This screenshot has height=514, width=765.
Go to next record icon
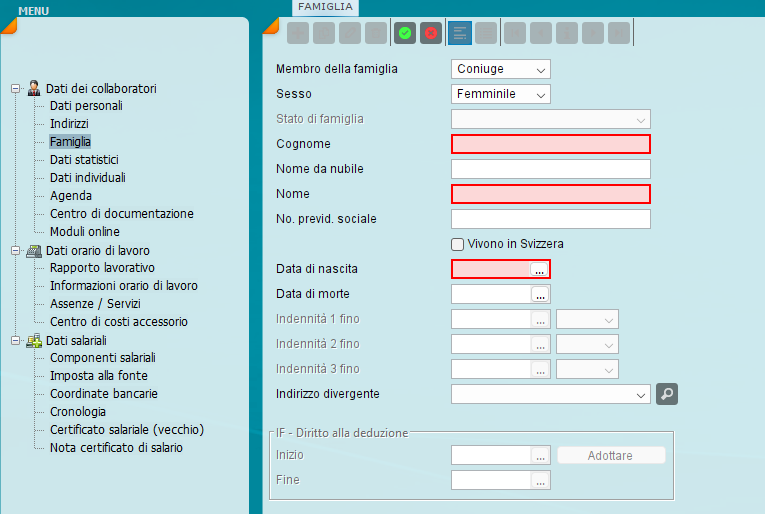click(x=593, y=33)
